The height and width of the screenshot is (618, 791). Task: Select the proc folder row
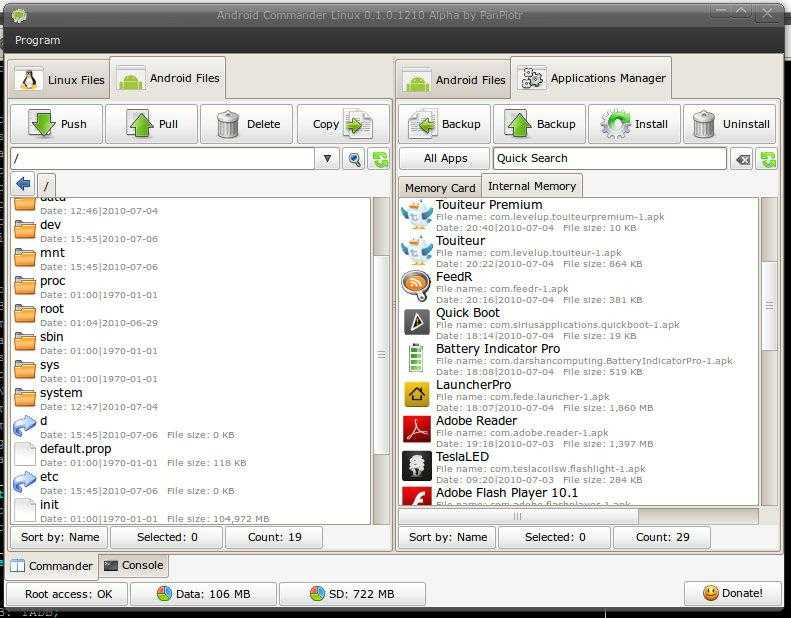pos(191,287)
